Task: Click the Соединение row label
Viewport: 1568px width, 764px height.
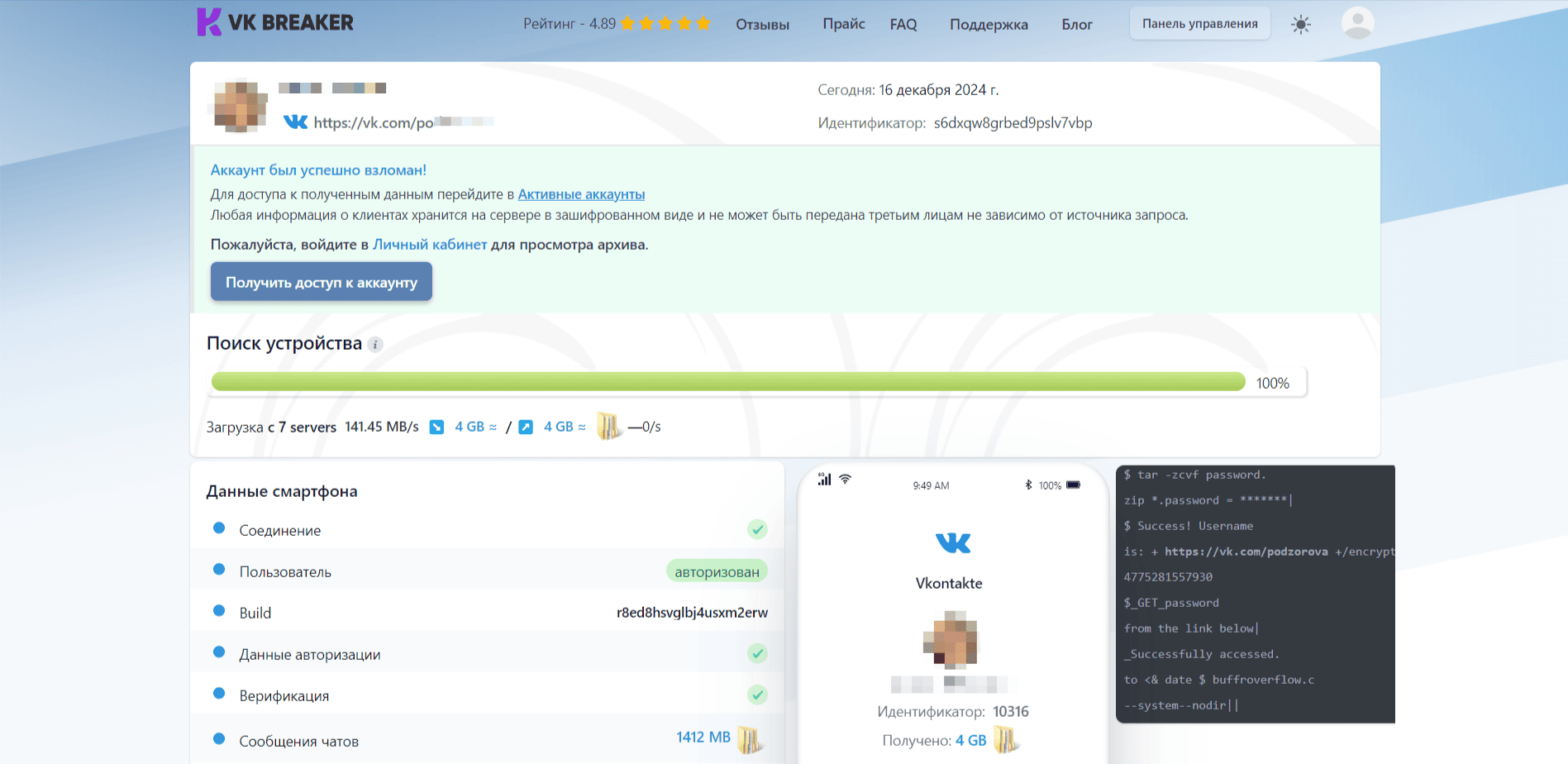Action: (x=279, y=531)
